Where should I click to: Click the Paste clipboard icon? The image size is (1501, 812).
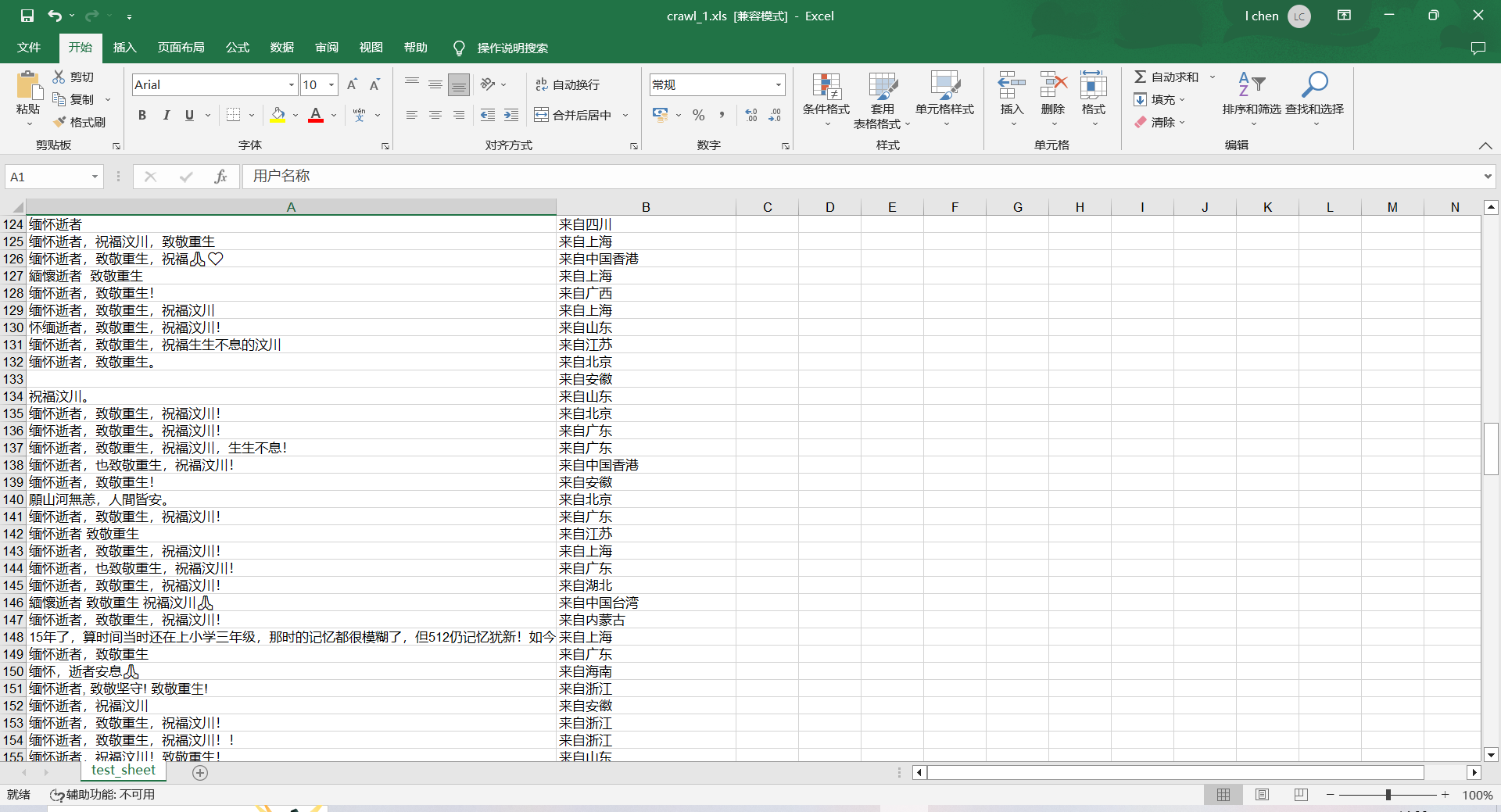pyautogui.click(x=28, y=85)
